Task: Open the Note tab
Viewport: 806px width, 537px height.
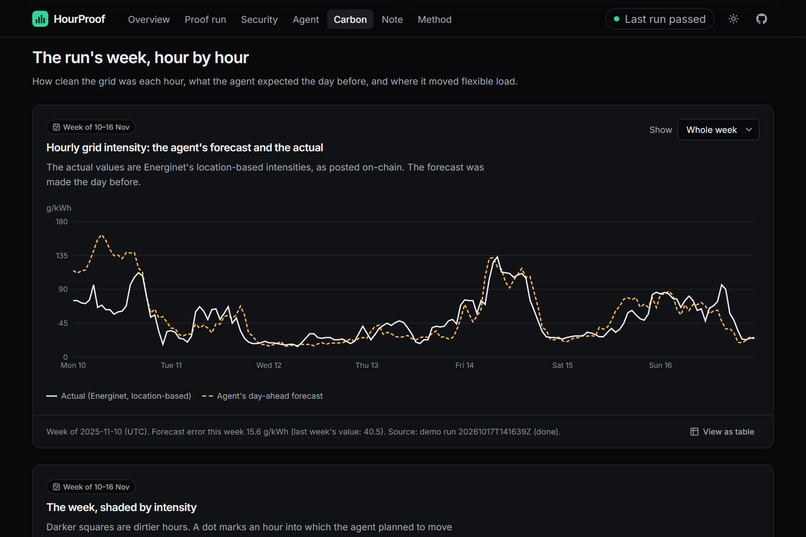Action: (x=392, y=20)
